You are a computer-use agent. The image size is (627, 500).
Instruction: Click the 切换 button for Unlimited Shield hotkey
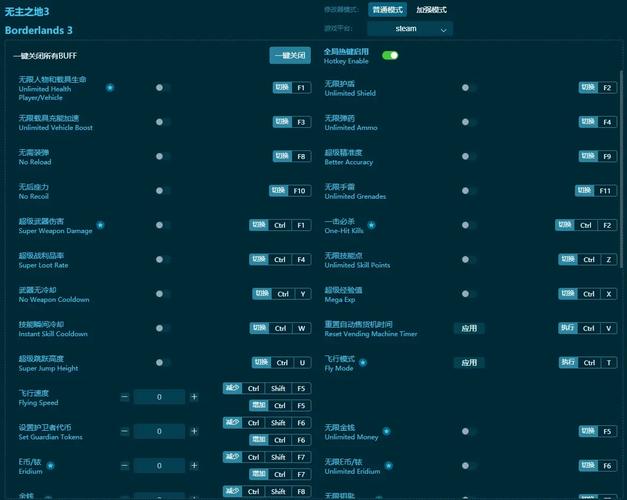pyautogui.click(x=588, y=88)
